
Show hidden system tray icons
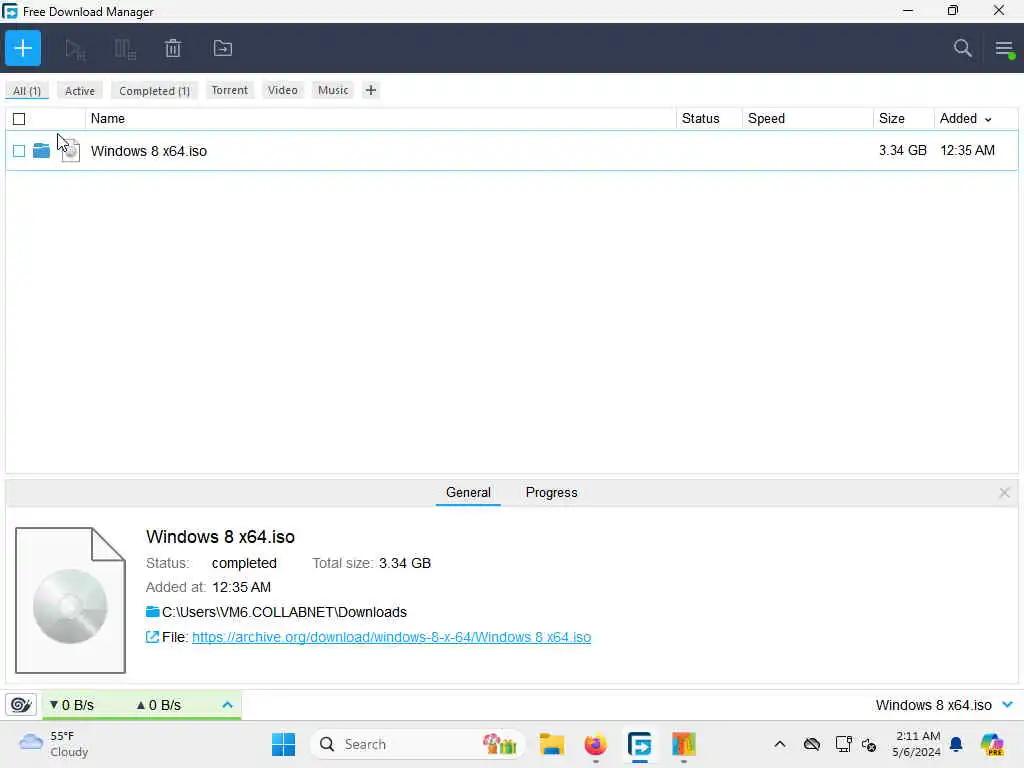coord(780,744)
